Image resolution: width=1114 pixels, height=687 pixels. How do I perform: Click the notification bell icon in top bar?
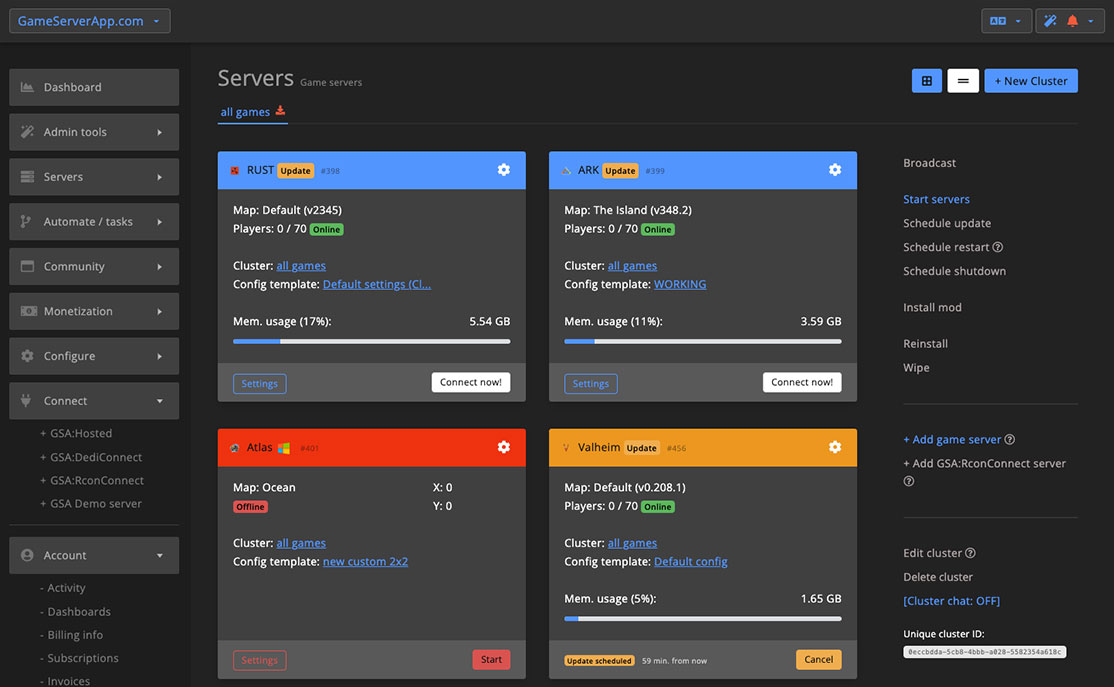click(1072, 21)
